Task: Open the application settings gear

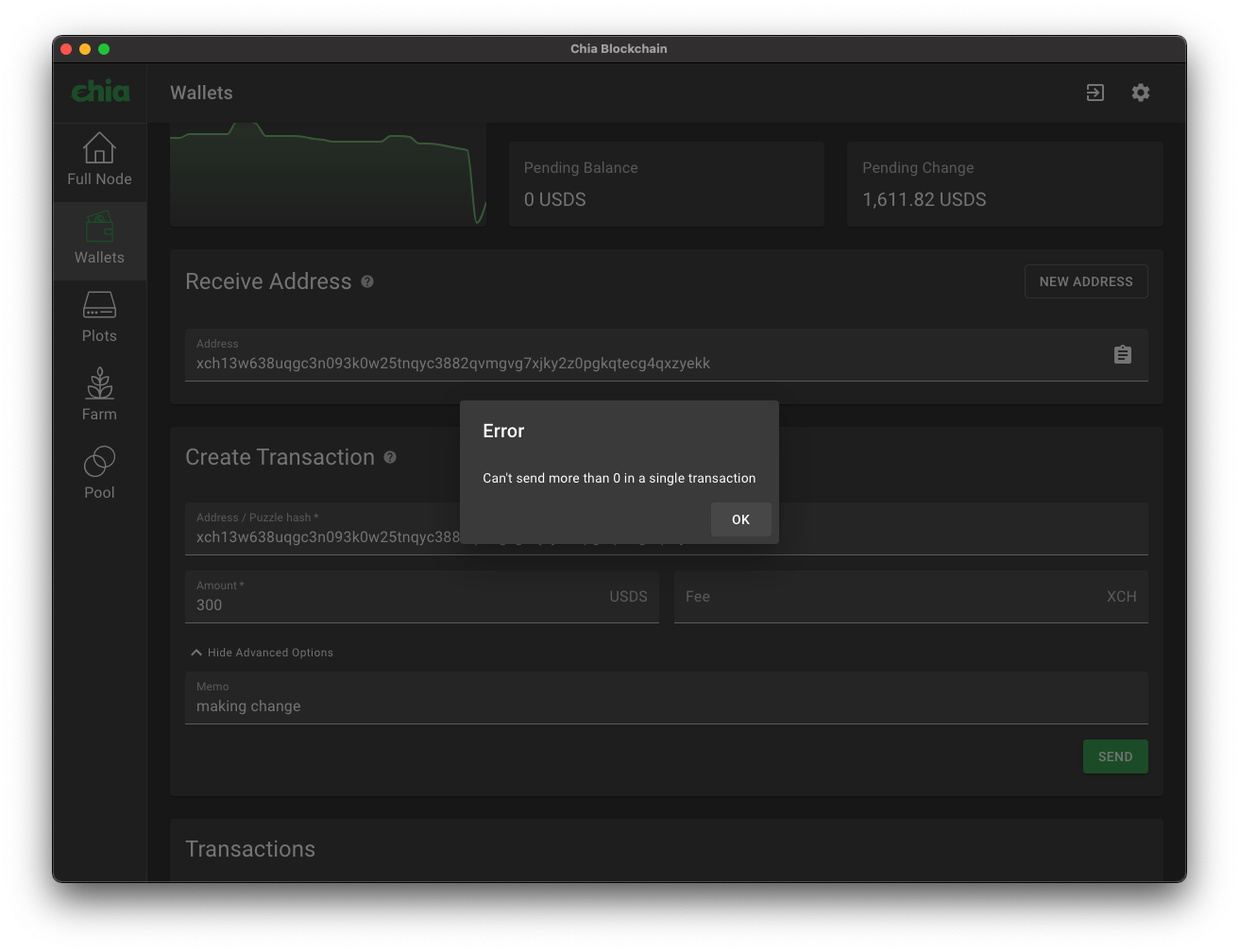Action: [x=1140, y=93]
